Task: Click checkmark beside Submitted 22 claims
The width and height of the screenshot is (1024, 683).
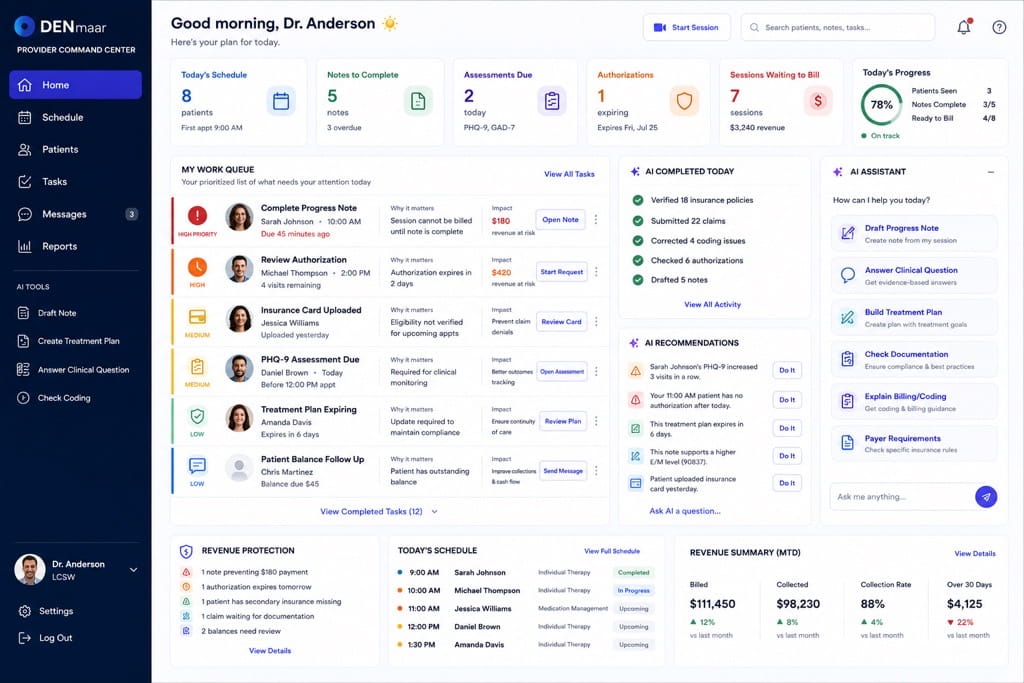Action: click(637, 221)
